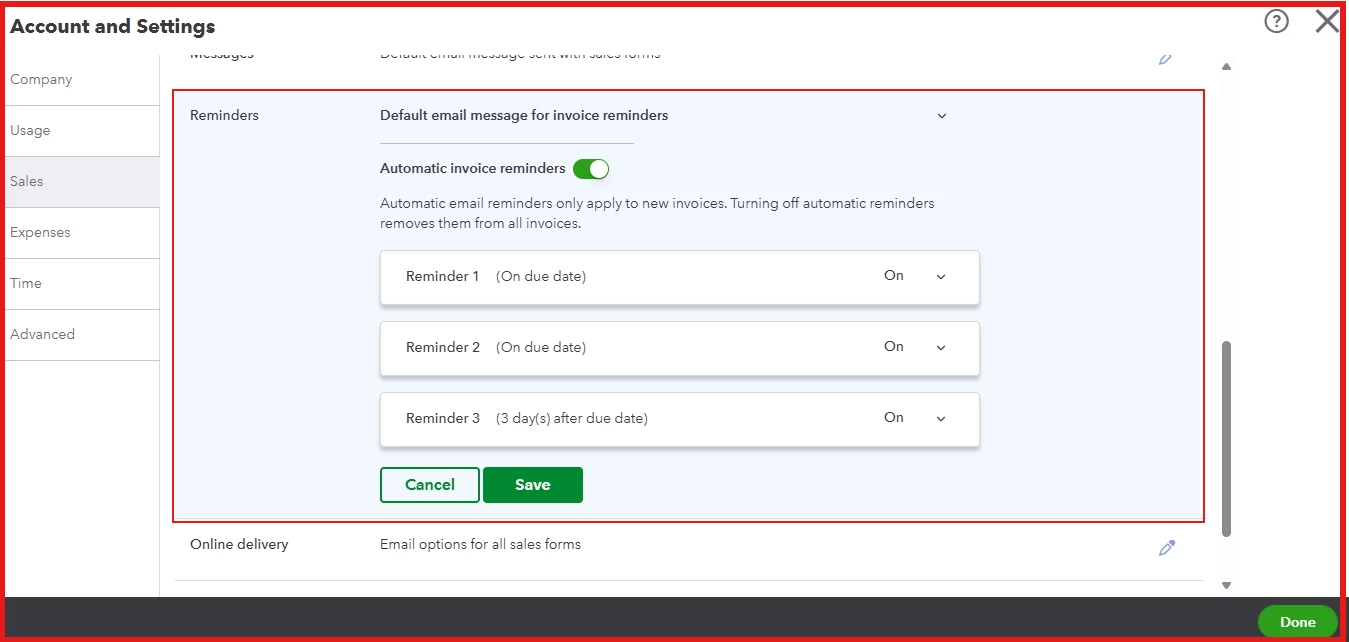Expand the Reminder 2 chevron

coord(941,348)
